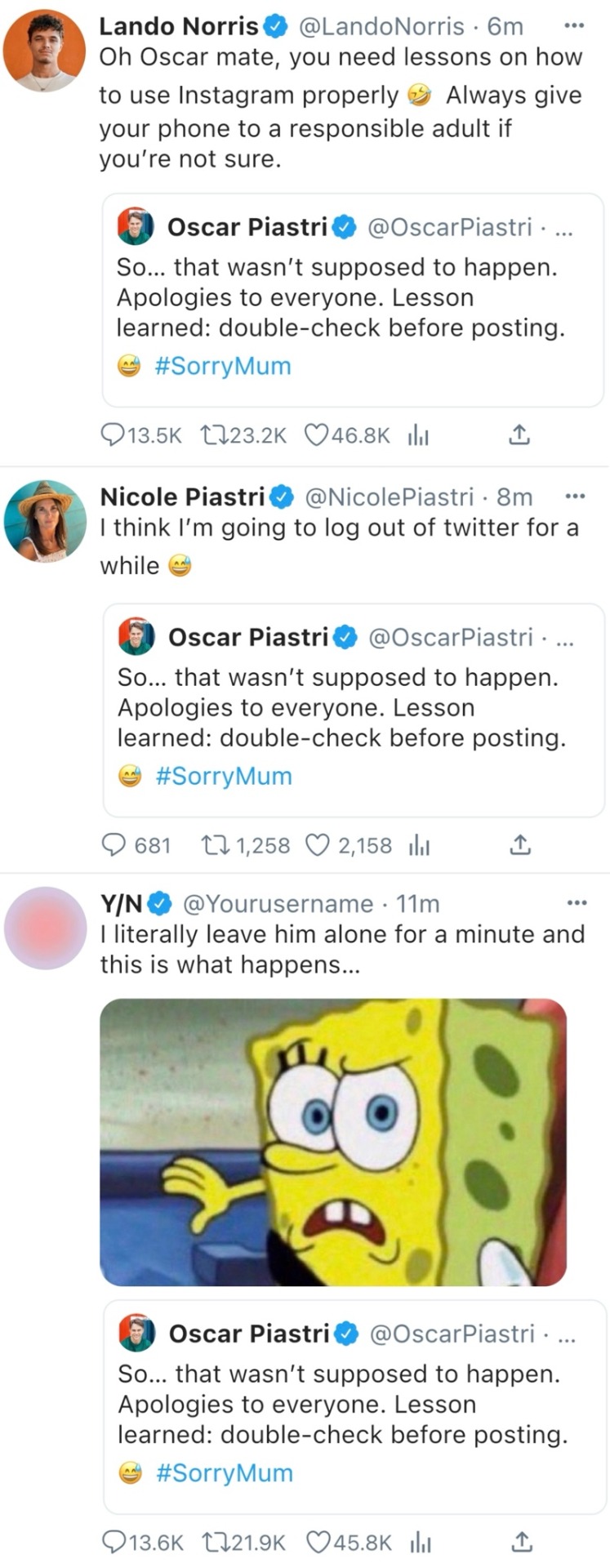The image size is (610, 1568).
Task: Open more options on Y/N's tweet
Action: pyautogui.click(x=577, y=903)
